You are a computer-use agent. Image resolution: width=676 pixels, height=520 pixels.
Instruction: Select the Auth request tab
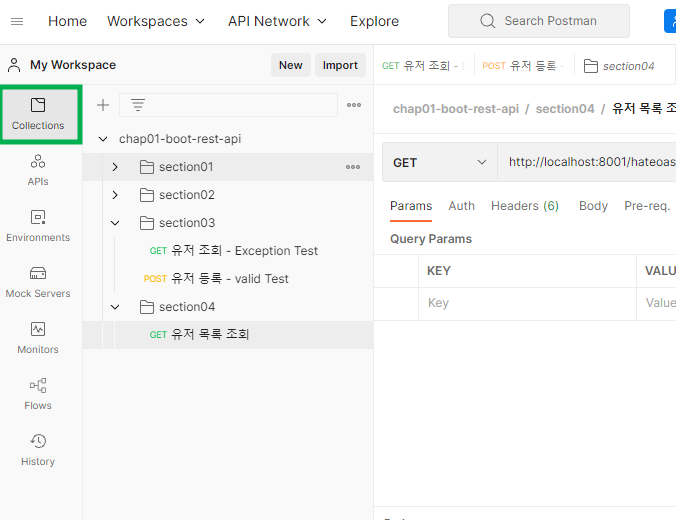click(461, 206)
